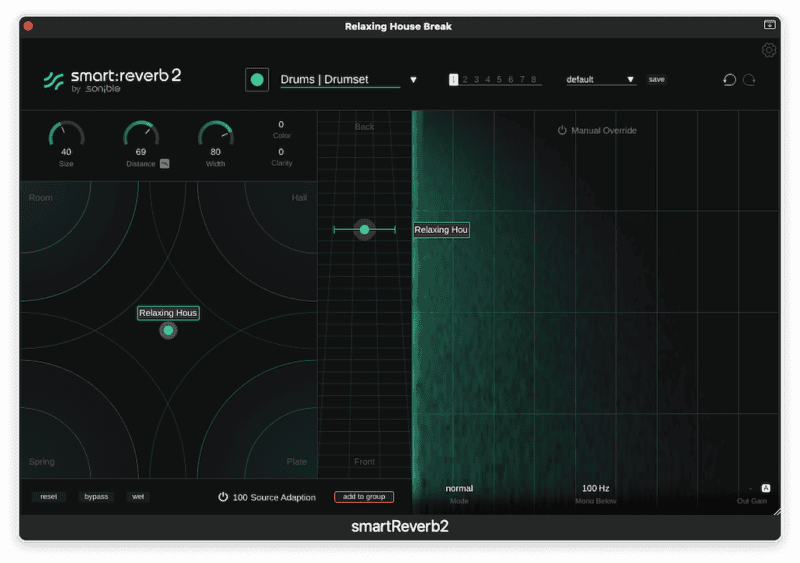
Task: Select the front-back position dot
Action: coord(364,230)
